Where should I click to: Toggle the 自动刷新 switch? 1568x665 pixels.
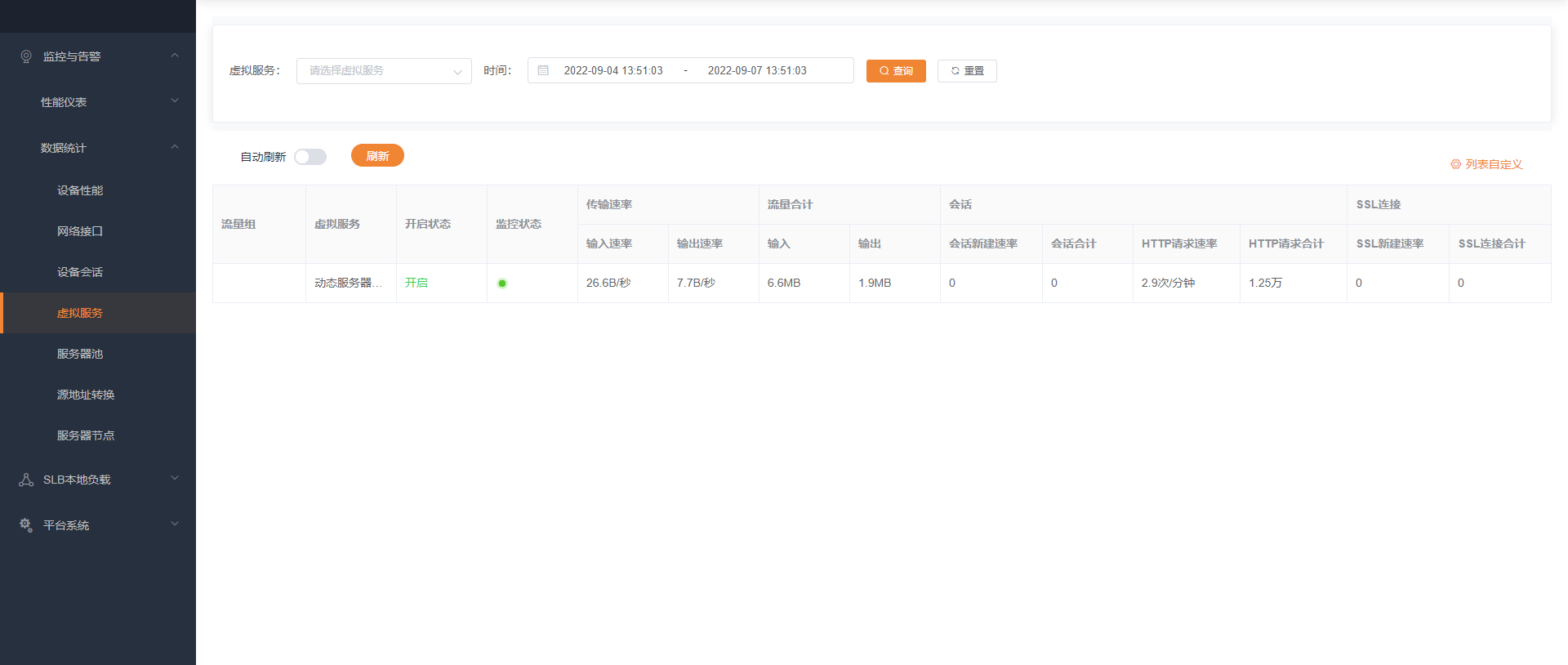[x=310, y=157]
